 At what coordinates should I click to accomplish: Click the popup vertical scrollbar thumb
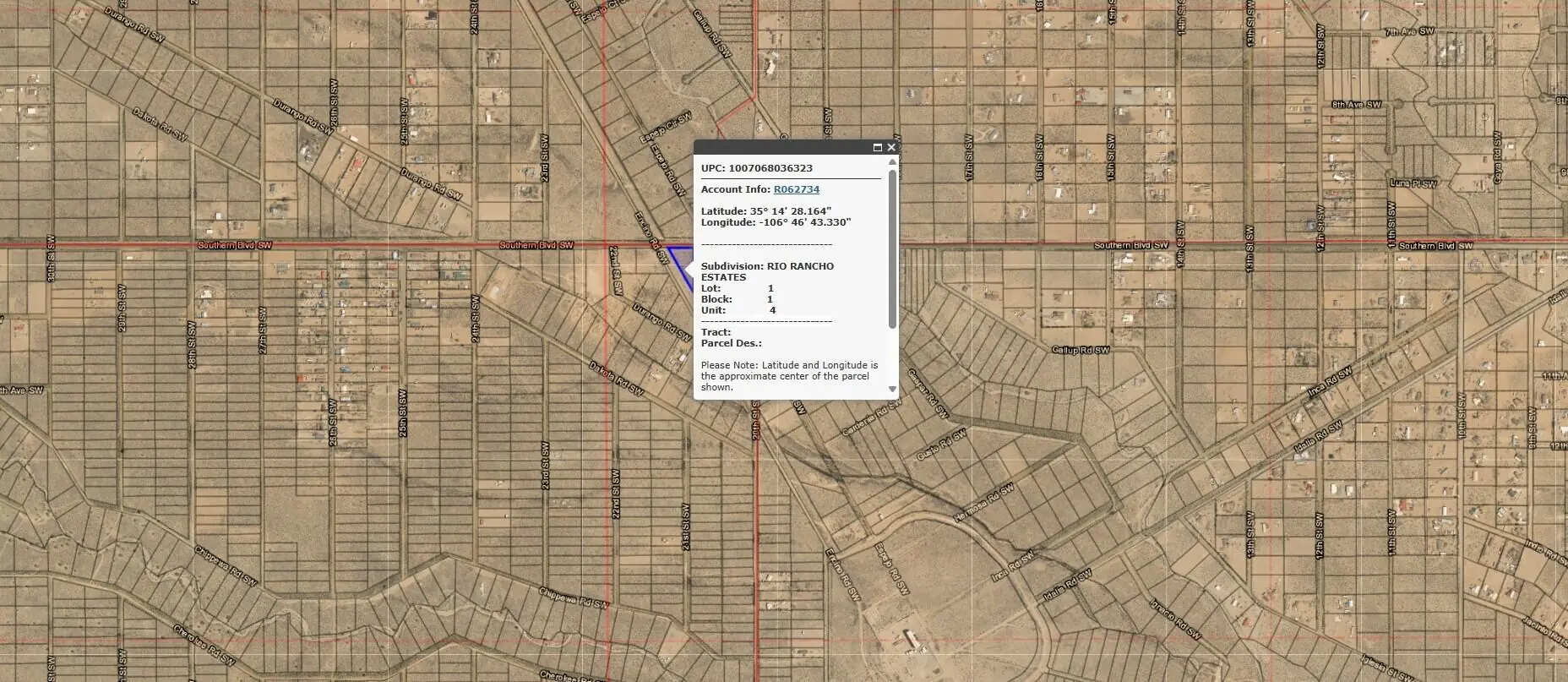coord(892,249)
